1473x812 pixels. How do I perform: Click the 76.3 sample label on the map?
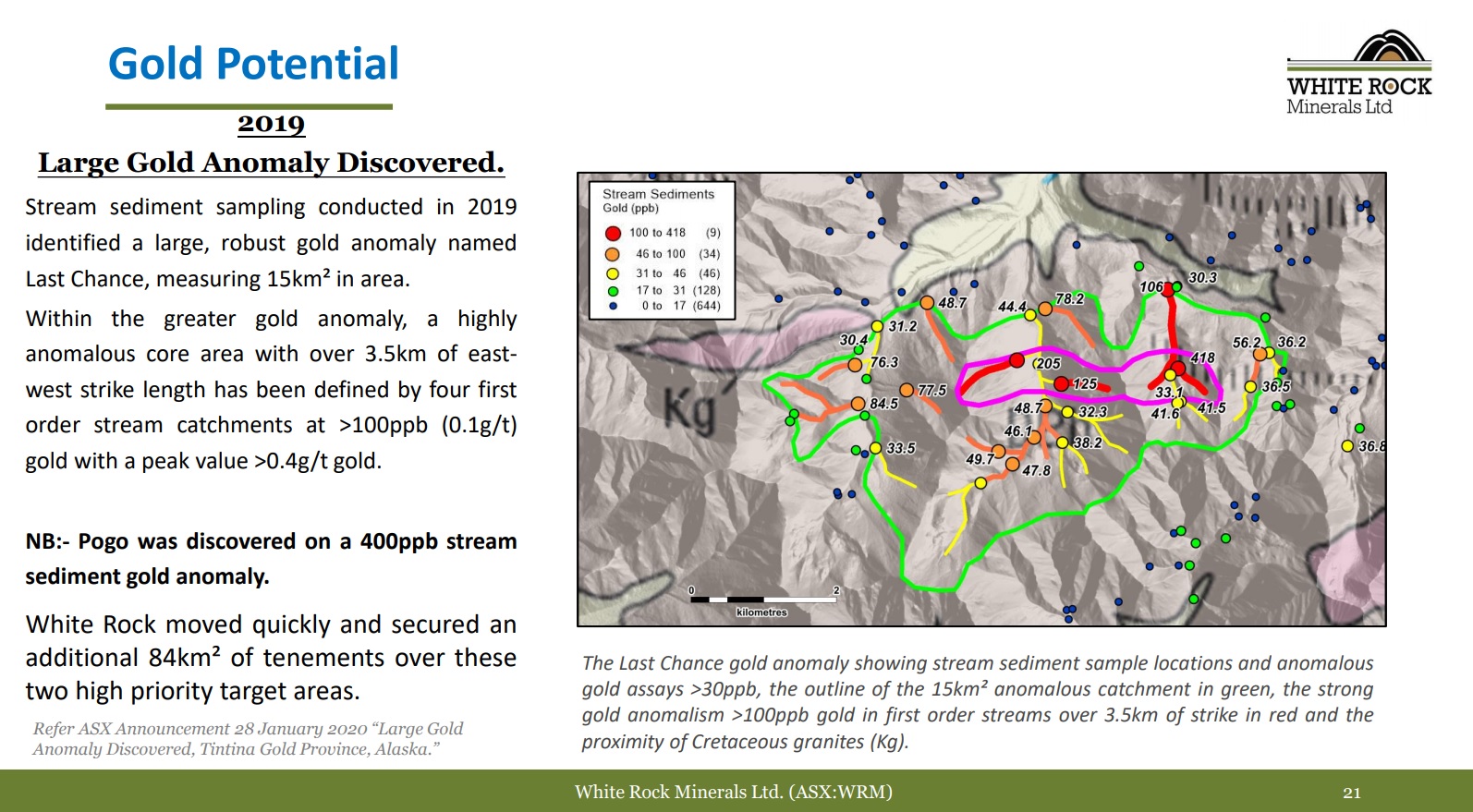(883, 362)
